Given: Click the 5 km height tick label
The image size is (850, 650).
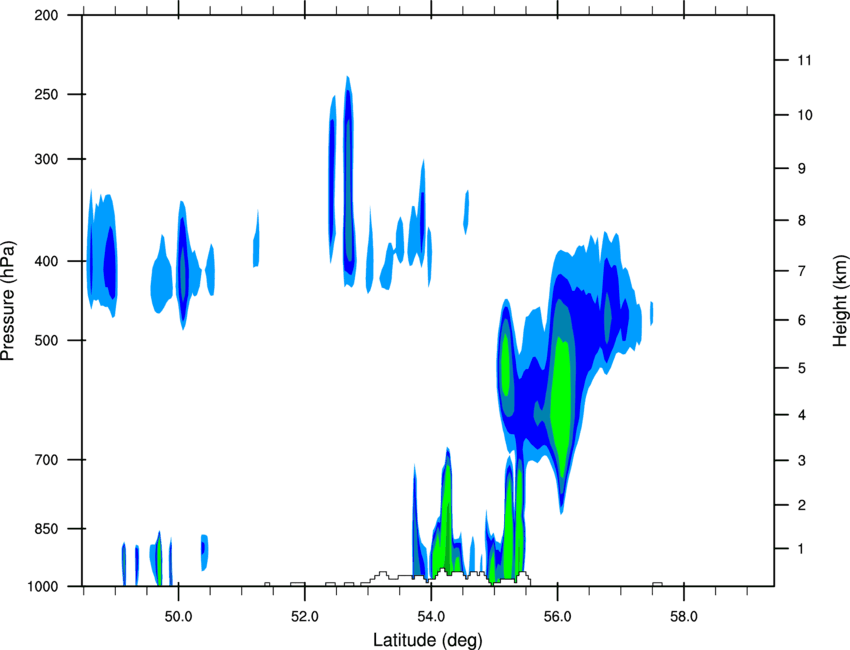Looking at the screenshot, I should [x=802, y=368].
